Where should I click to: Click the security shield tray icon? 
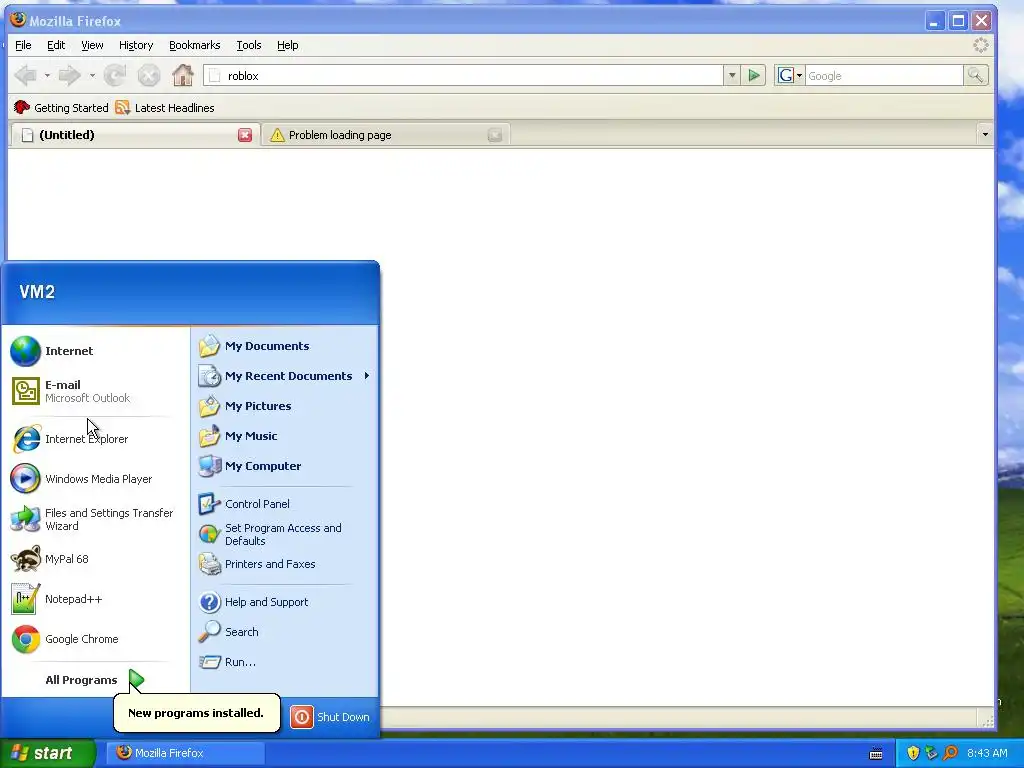913,753
